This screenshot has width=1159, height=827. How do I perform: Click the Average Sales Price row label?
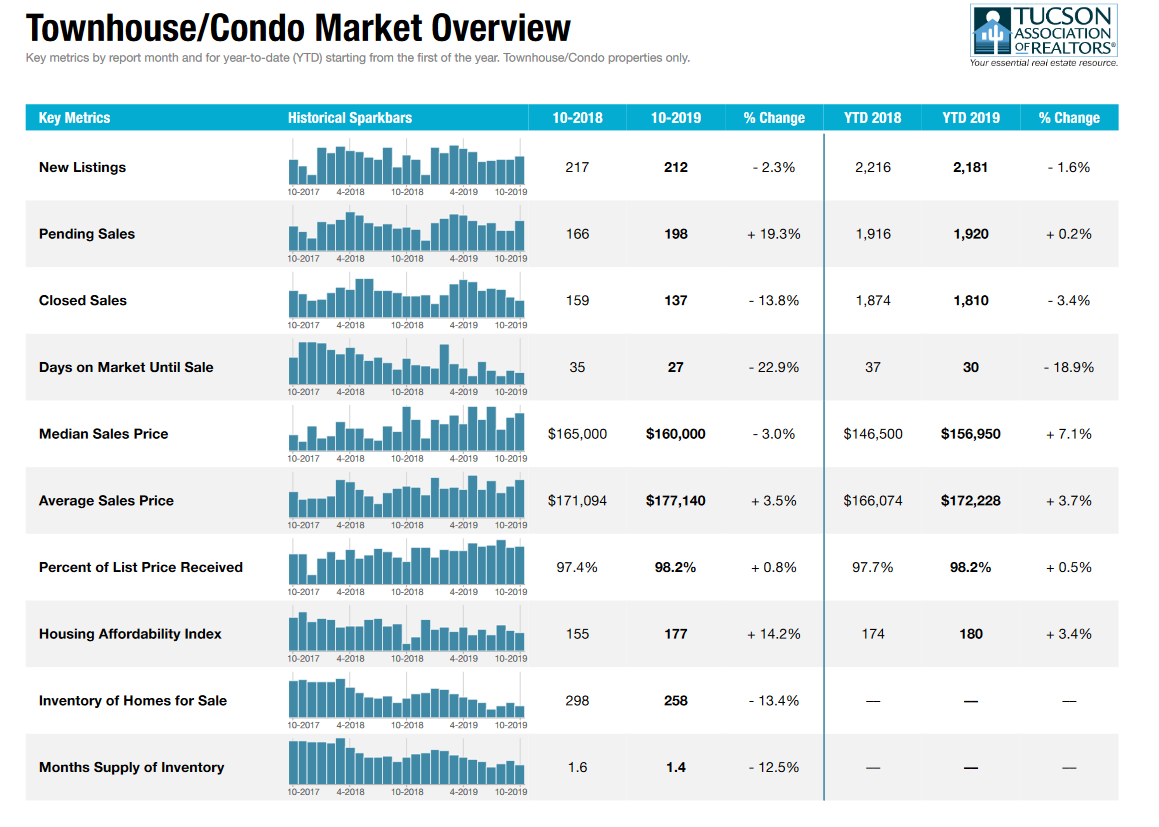pos(106,501)
